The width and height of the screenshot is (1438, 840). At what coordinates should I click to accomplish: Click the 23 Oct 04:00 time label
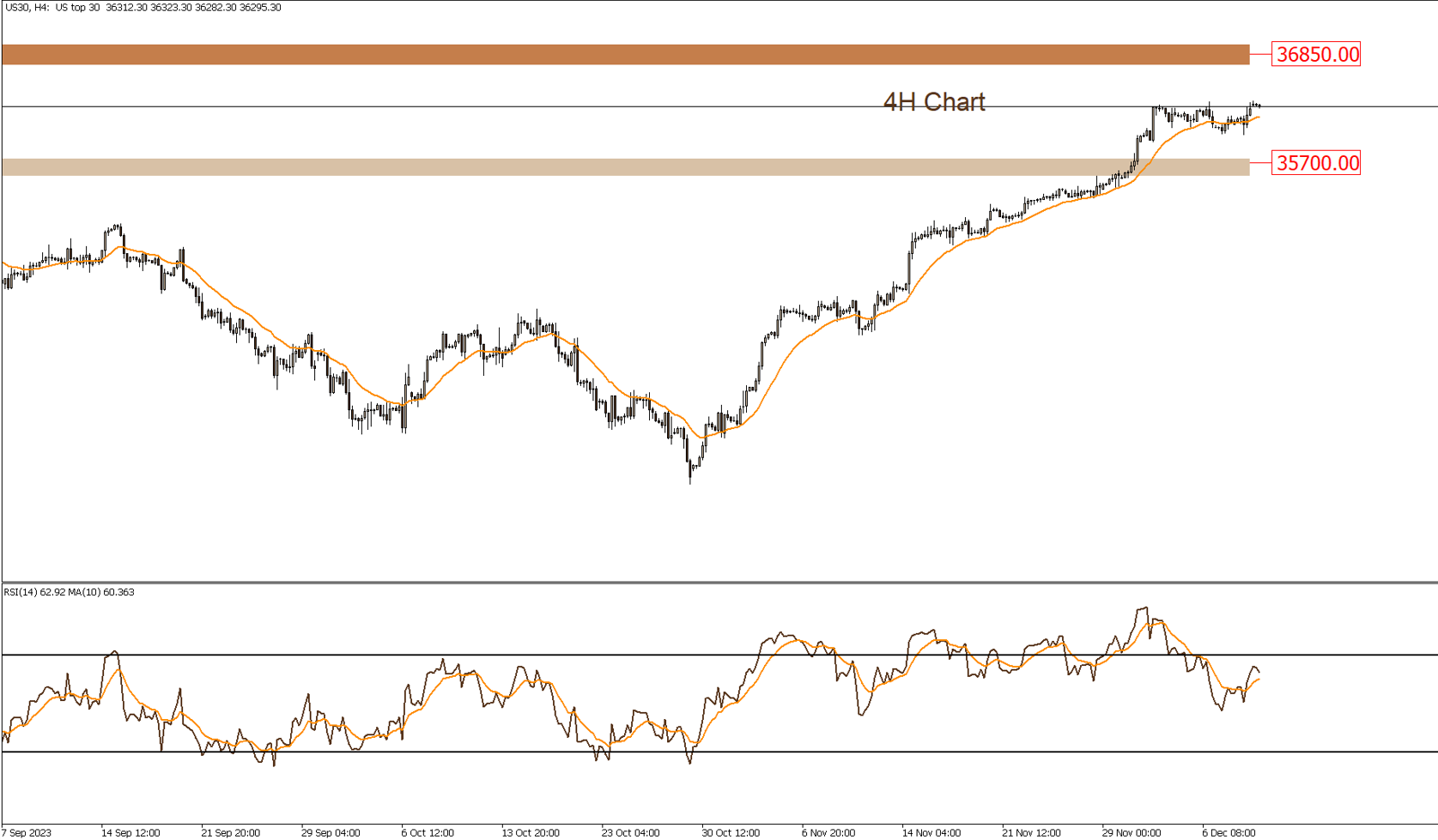630,832
